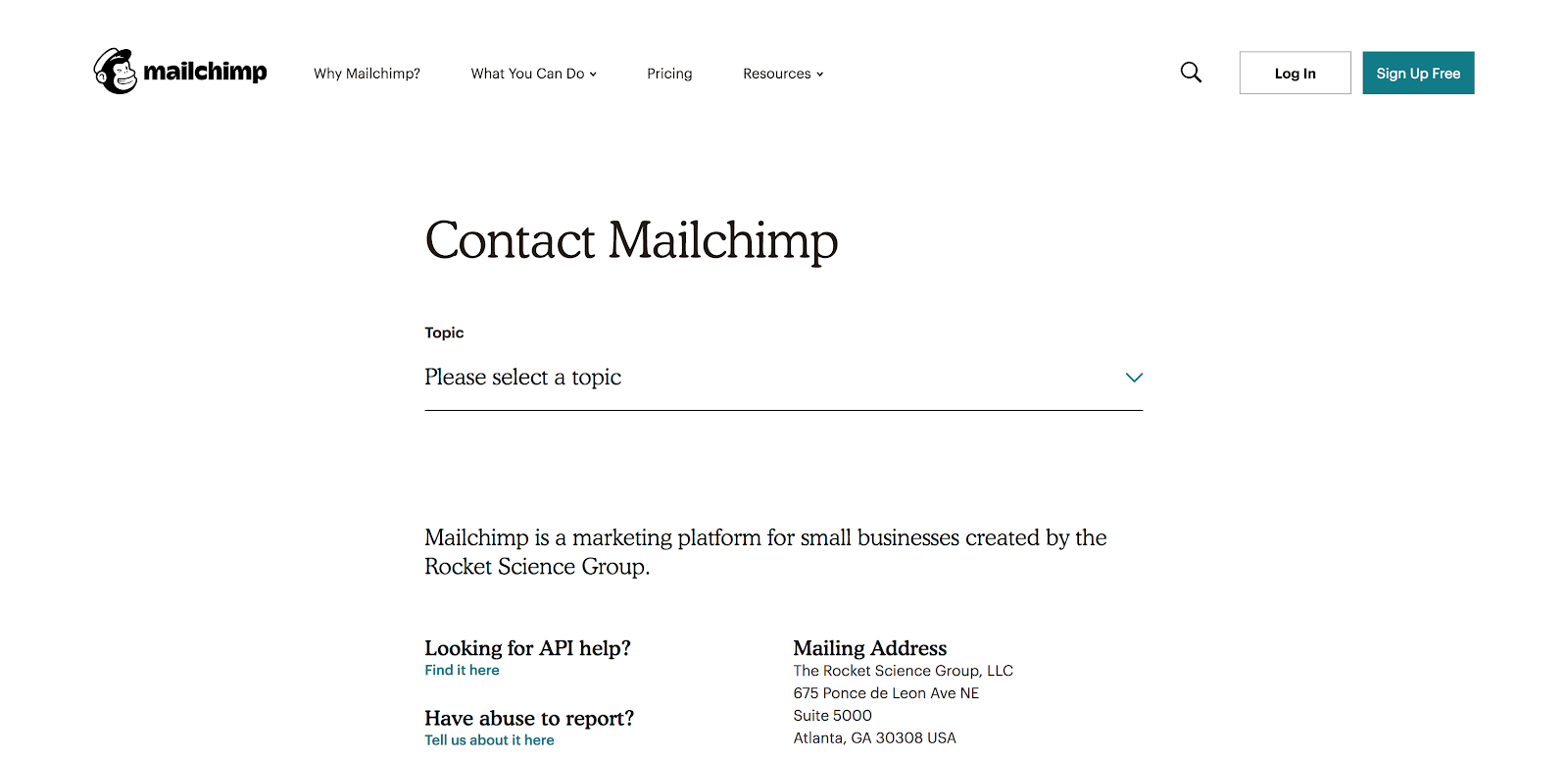Click the 'Have abuse to report?' heading
1568x760 pixels.
529,718
